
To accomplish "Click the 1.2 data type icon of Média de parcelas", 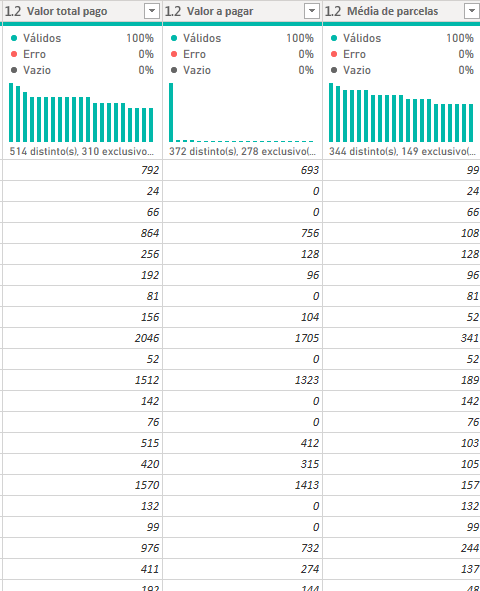I will click(x=333, y=11).
